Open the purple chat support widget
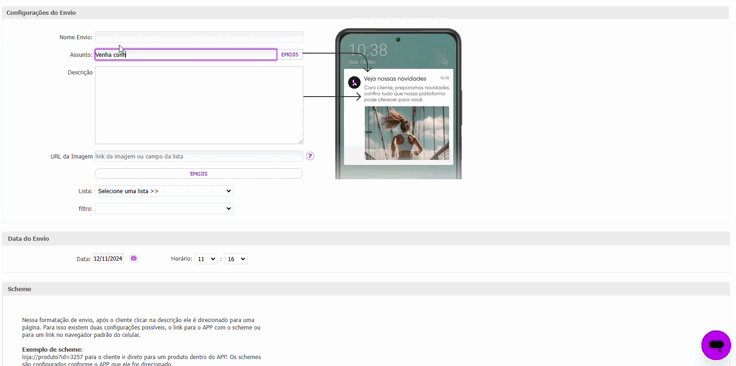 click(x=716, y=345)
